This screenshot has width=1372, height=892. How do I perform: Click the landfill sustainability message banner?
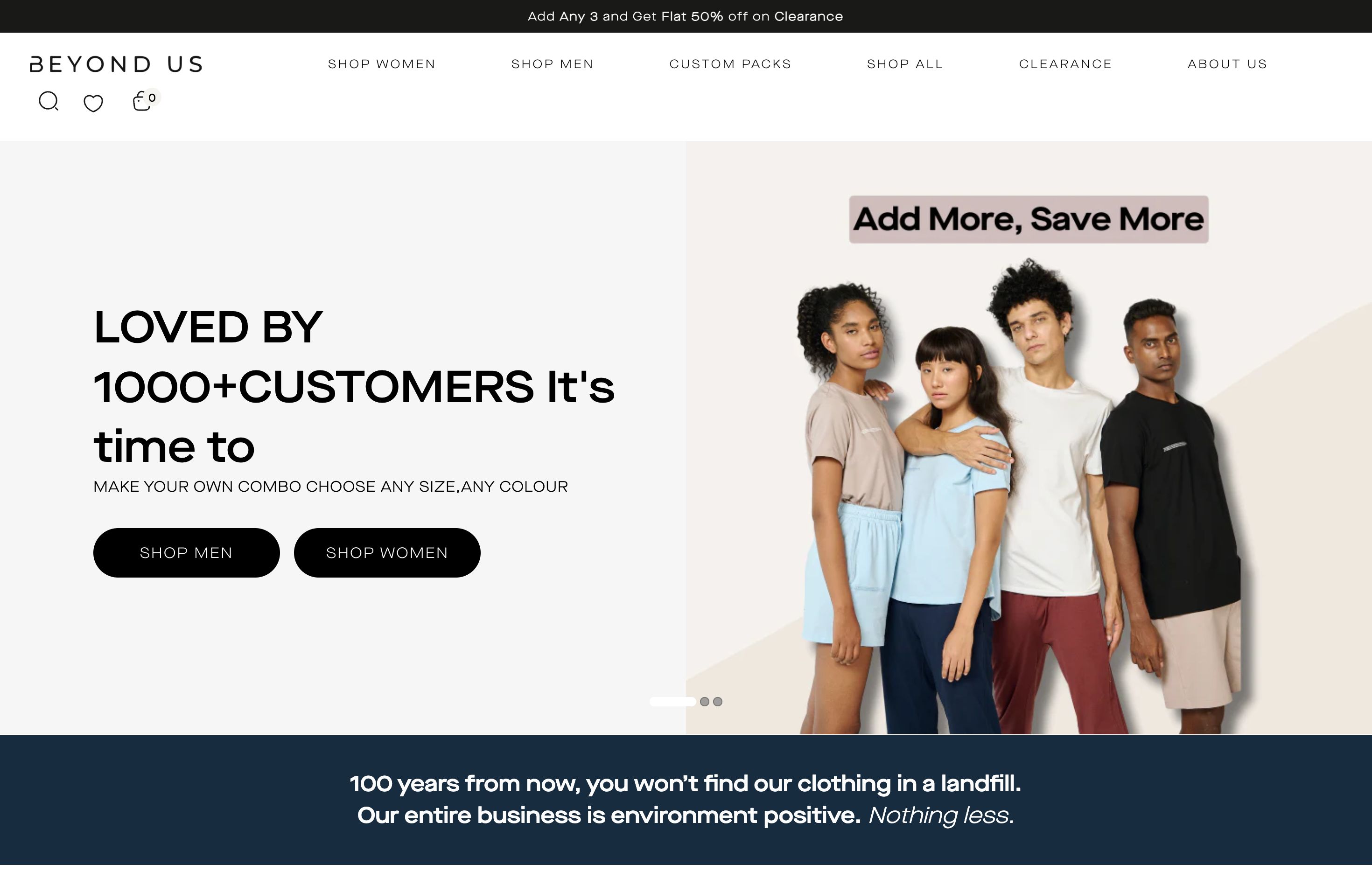[x=686, y=800]
